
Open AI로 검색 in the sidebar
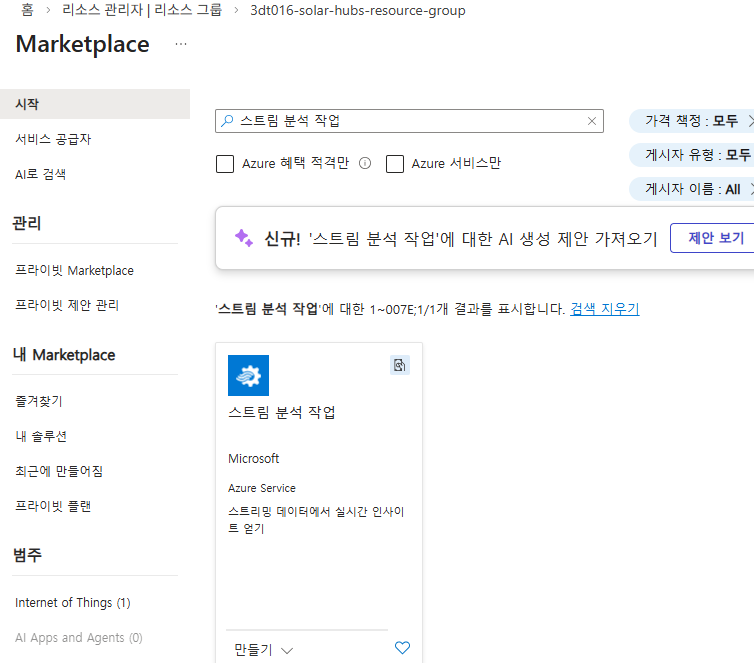(x=40, y=174)
